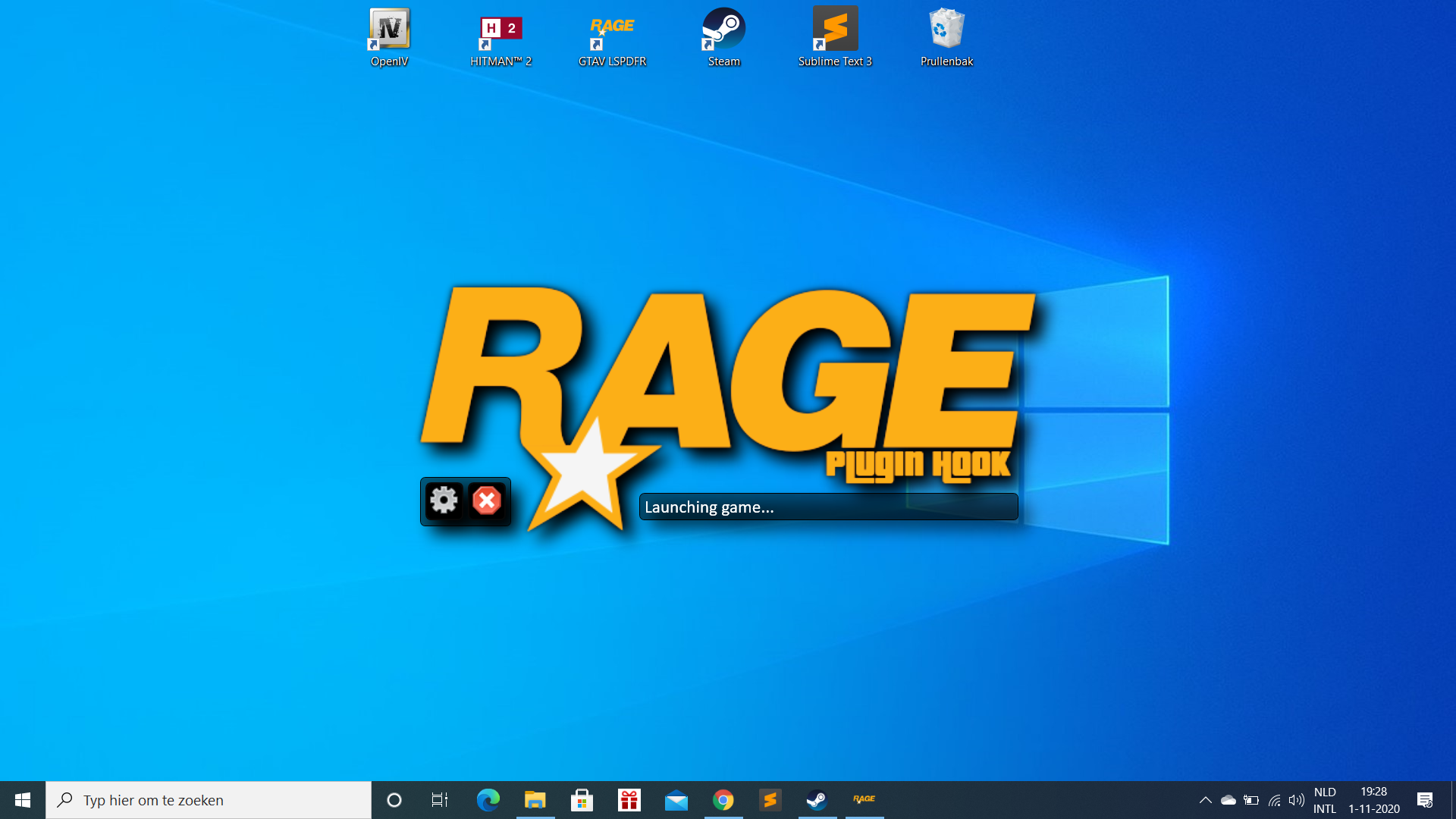Click the Launching game status bar
The image size is (1456, 819).
[x=828, y=507]
